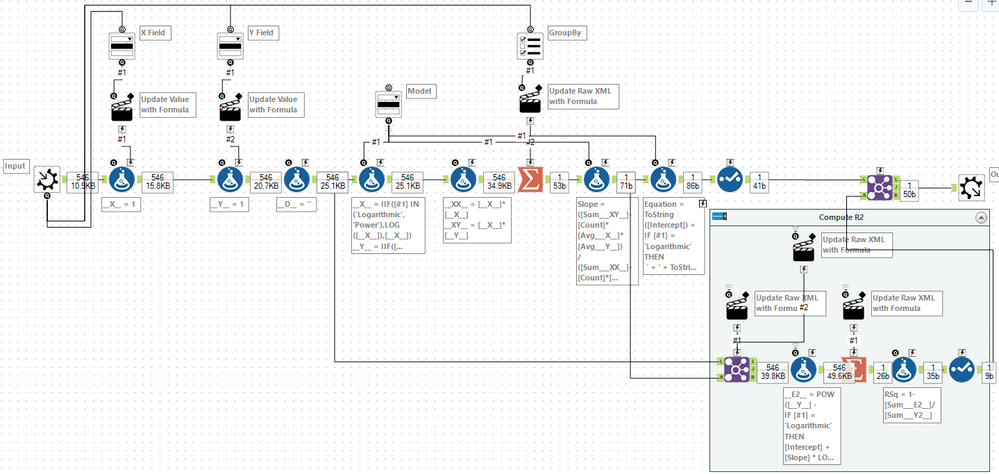Select the Slope formula tool
The width and height of the screenshot is (999, 474).
tap(597, 181)
